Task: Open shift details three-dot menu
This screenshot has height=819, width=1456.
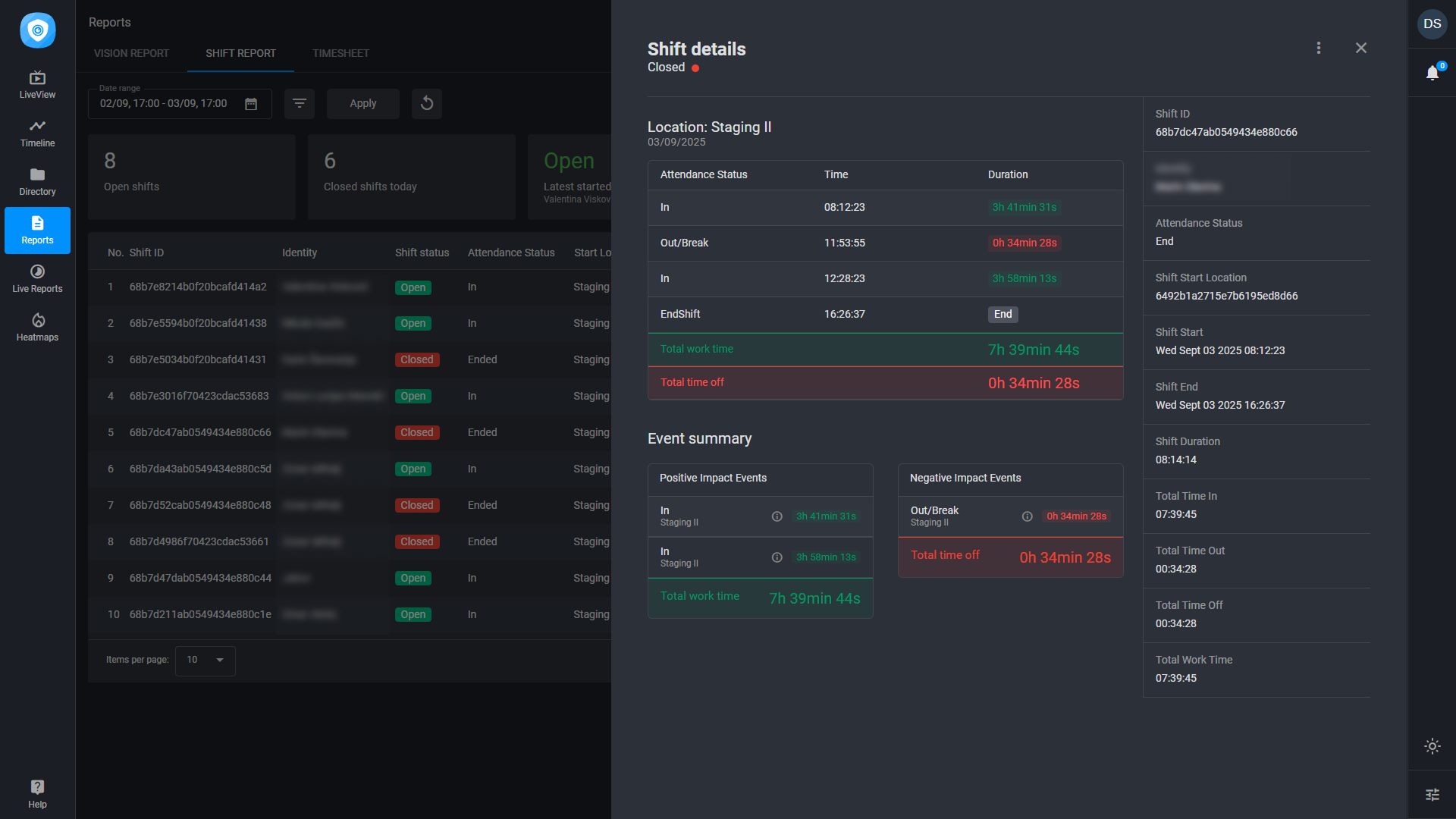Action: click(x=1319, y=48)
